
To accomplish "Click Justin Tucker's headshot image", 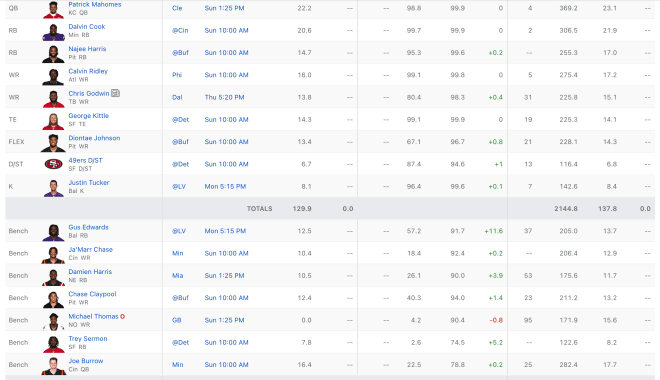I will click(x=53, y=189).
